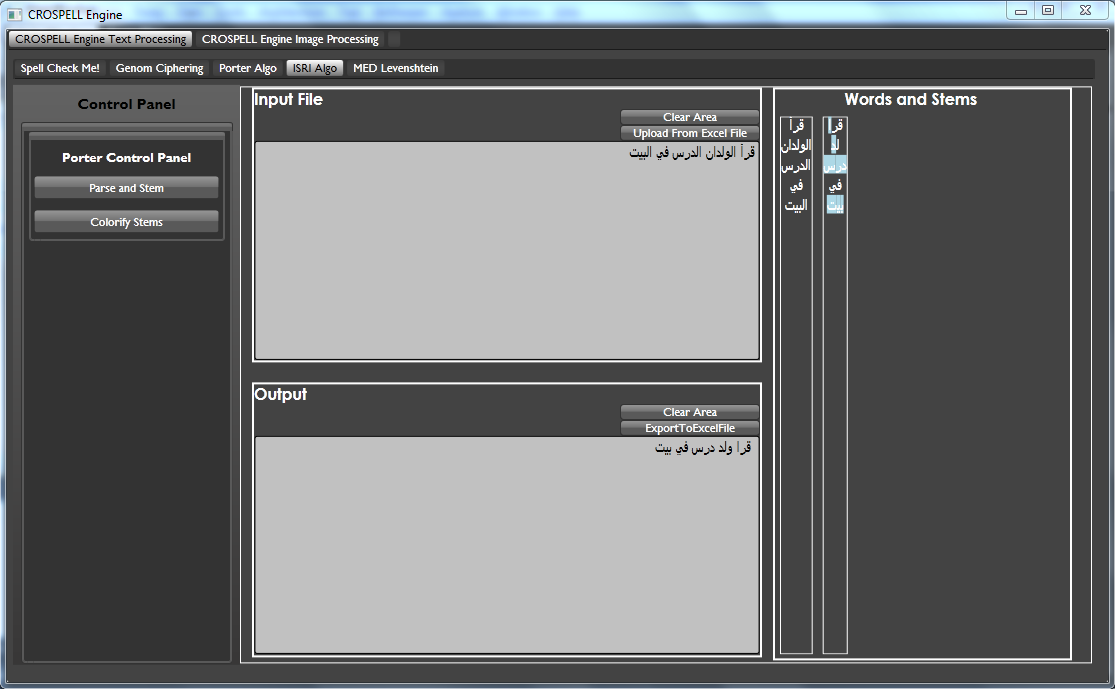Select the ISRI Algo tab

[x=315, y=68]
